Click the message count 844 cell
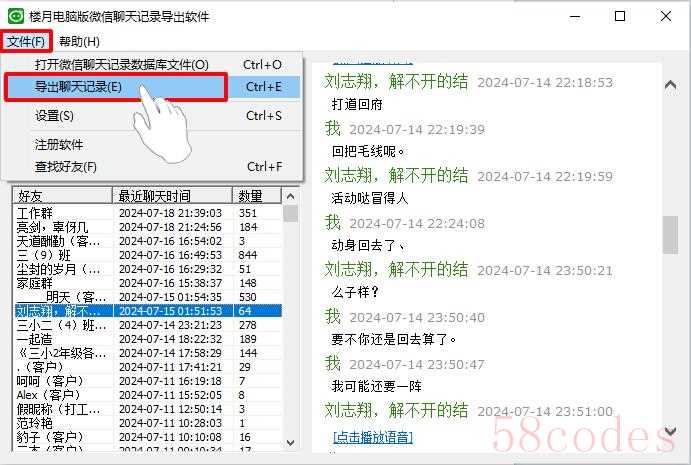 pos(248,255)
